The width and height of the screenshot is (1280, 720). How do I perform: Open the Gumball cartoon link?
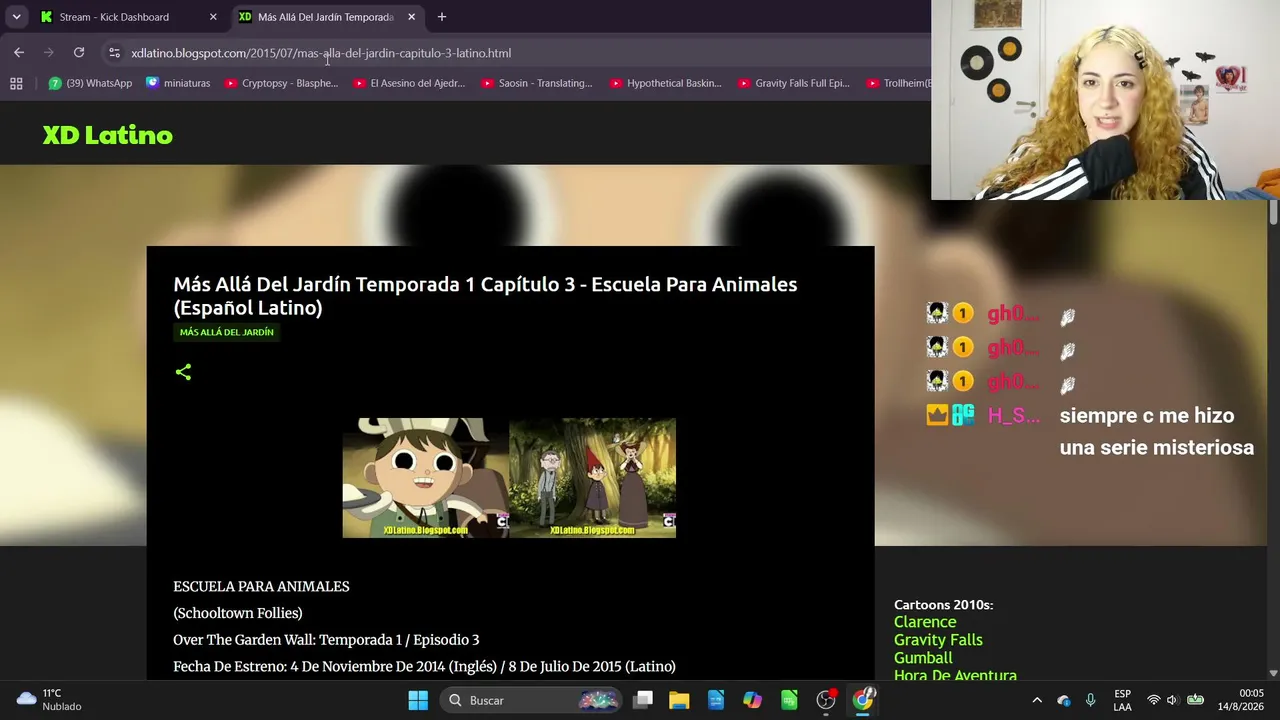click(x=923, y=658)
